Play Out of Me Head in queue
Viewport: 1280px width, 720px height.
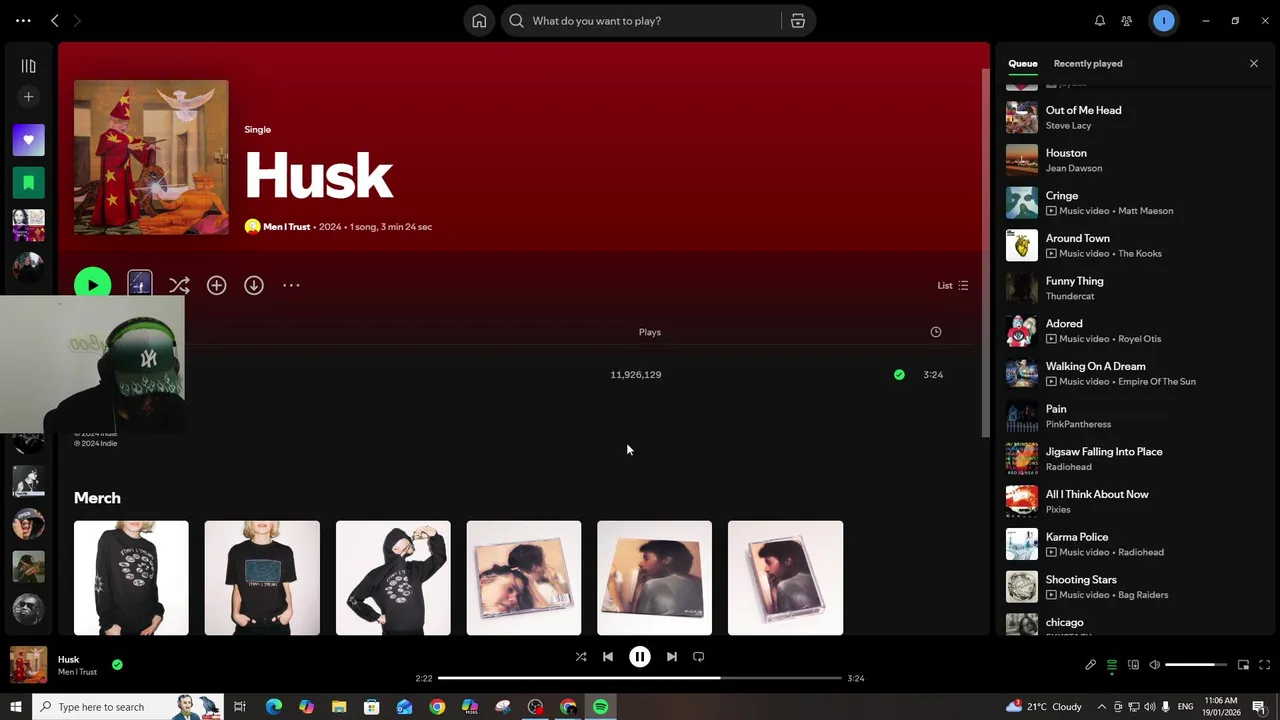tap(1135, 117)
